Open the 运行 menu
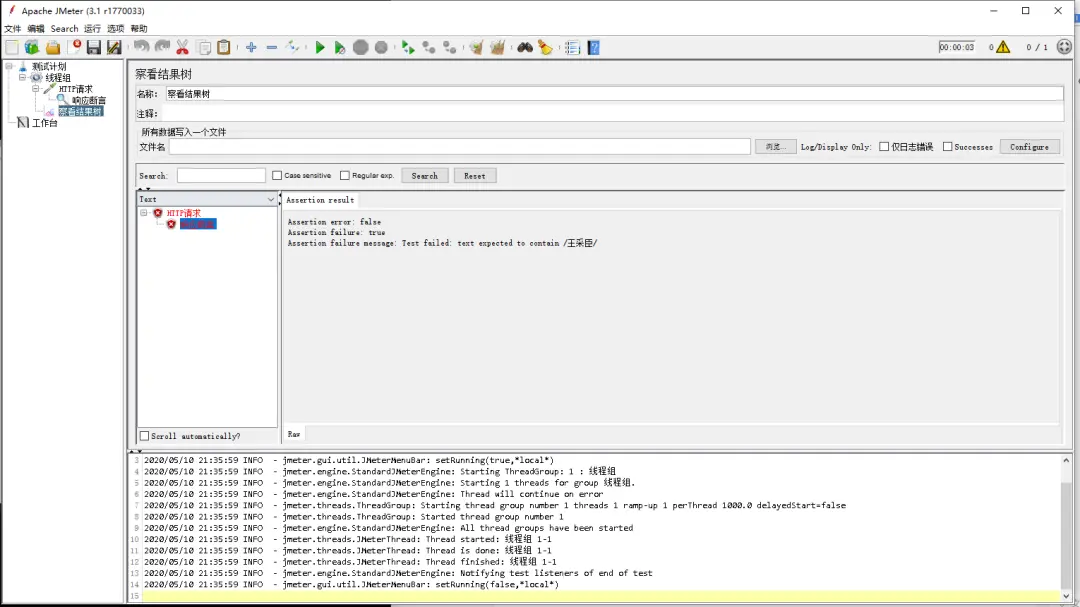 (x=92, y=29)
